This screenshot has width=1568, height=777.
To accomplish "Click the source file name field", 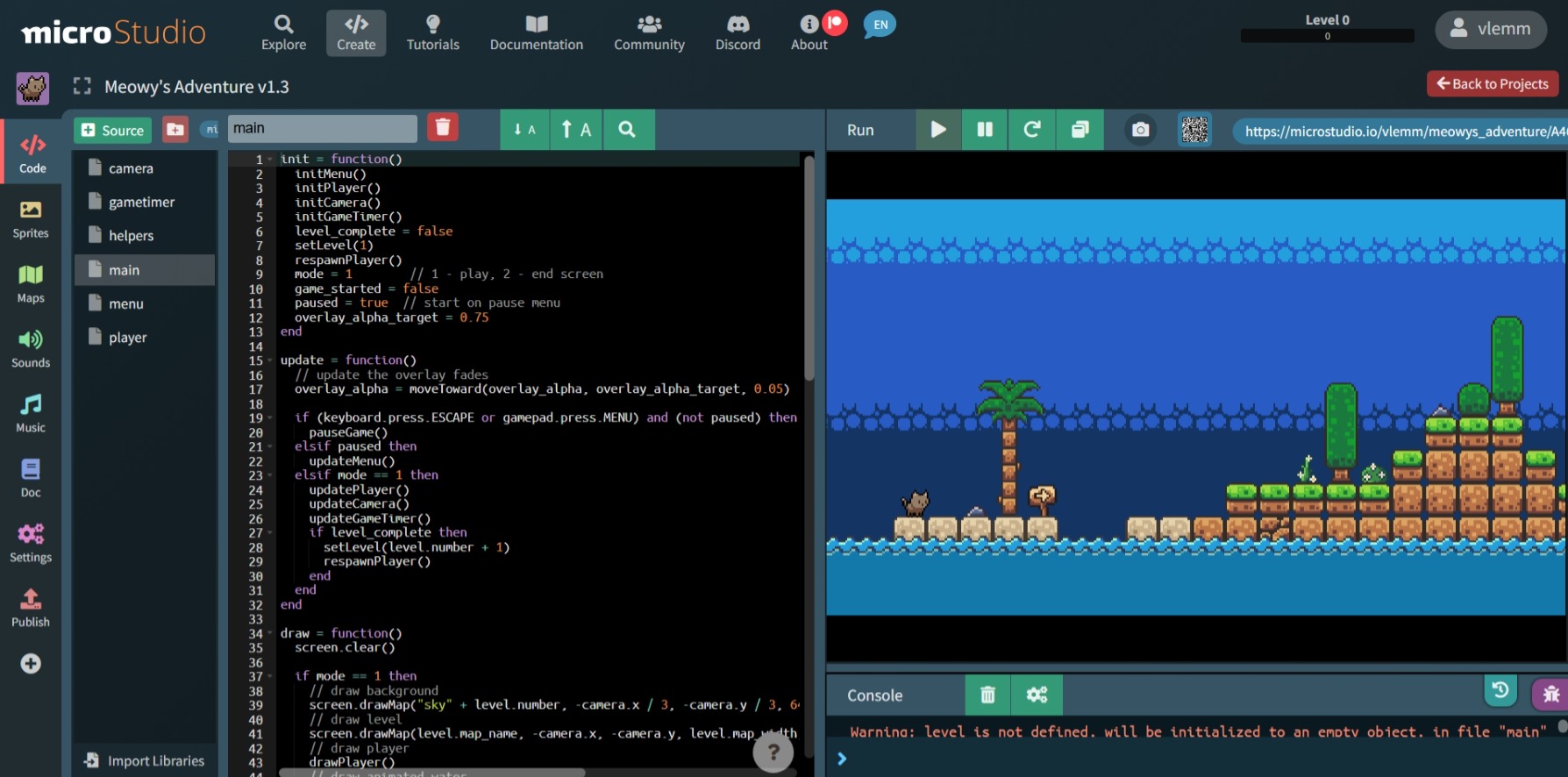I will [x=321, y=128].
